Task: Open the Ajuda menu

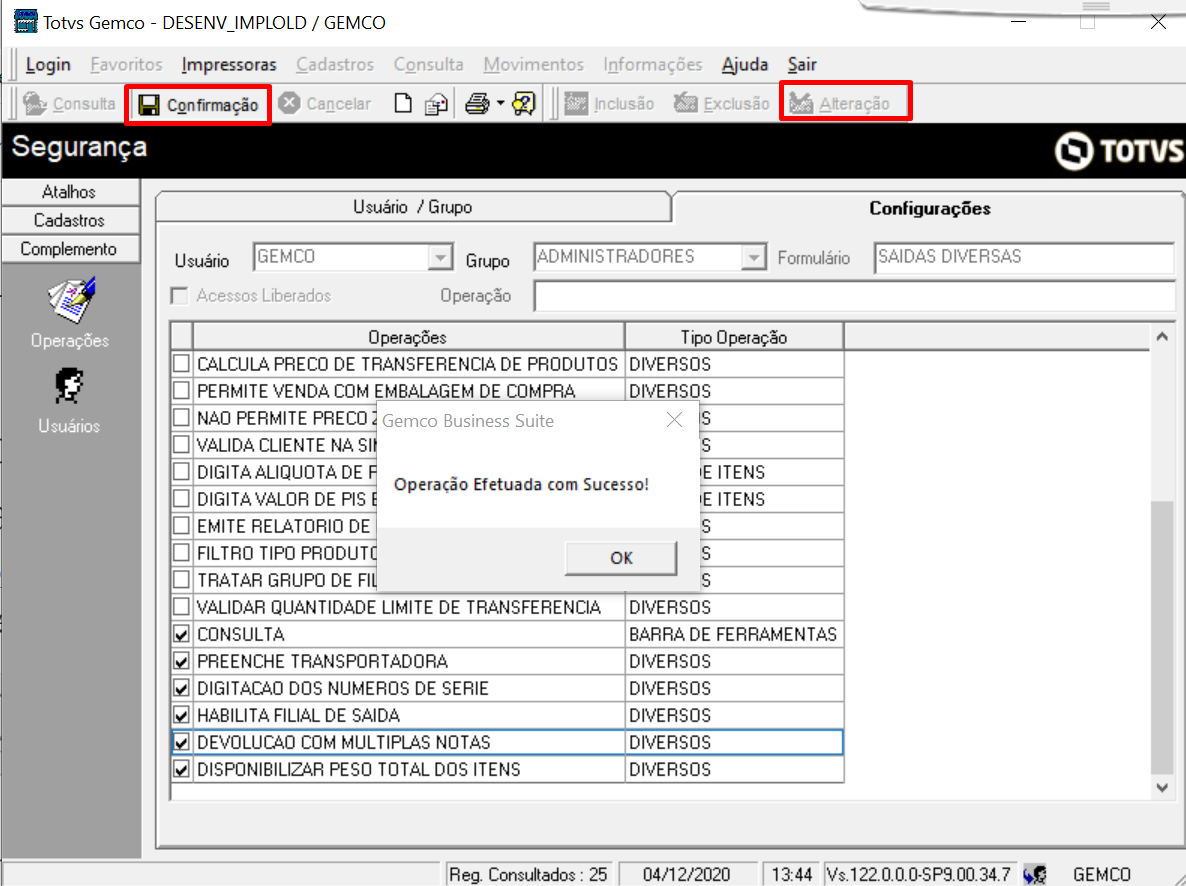Action: [x=744, y=64]
